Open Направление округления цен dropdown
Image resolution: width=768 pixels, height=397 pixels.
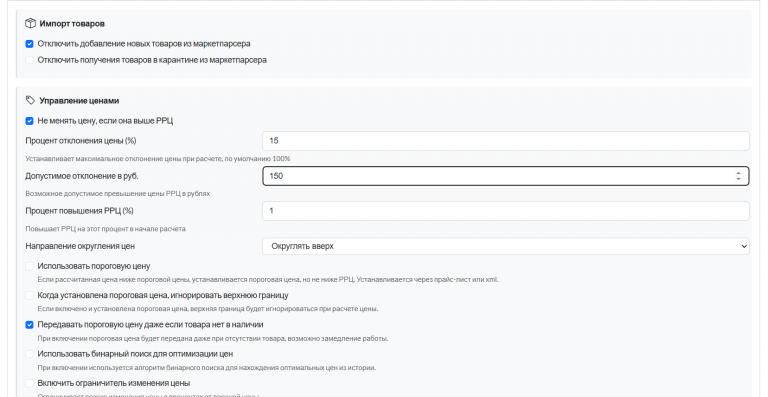tap(505, 246)
